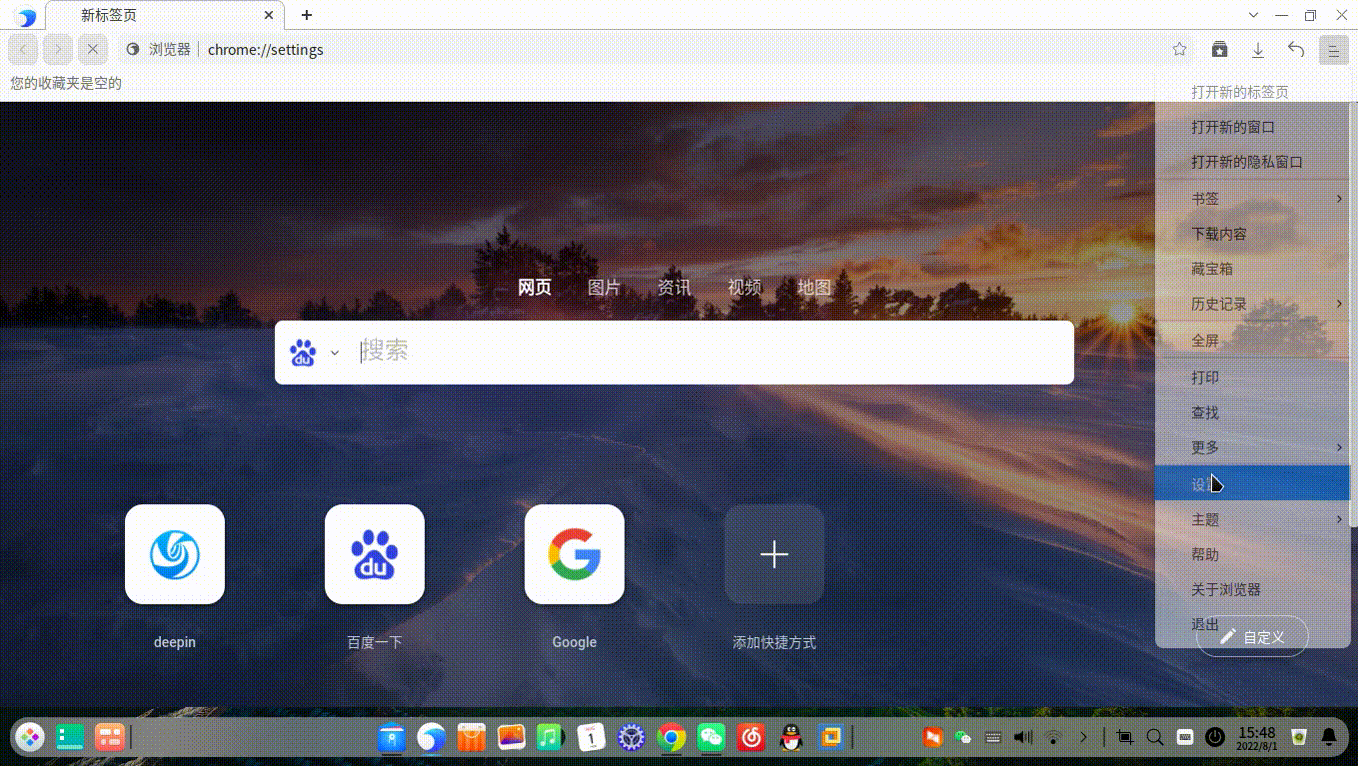This screenshot has width=1358, height=766.
Task: Click the notification bell in the tray
Action: (1329, 737)
